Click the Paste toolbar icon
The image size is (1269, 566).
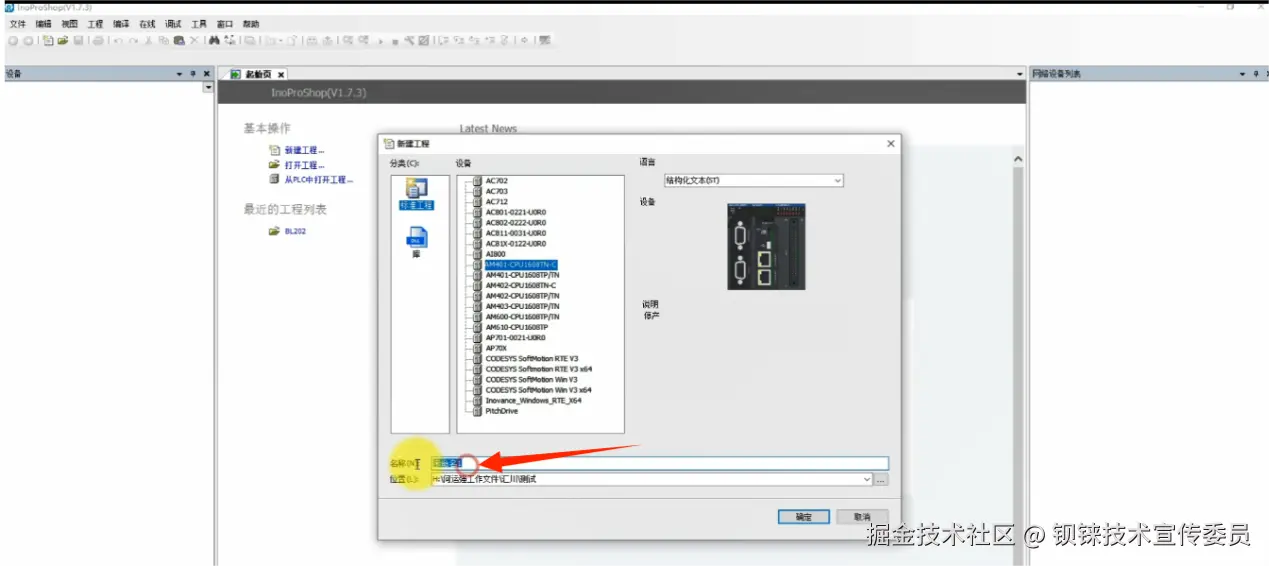tap(178, 40)
